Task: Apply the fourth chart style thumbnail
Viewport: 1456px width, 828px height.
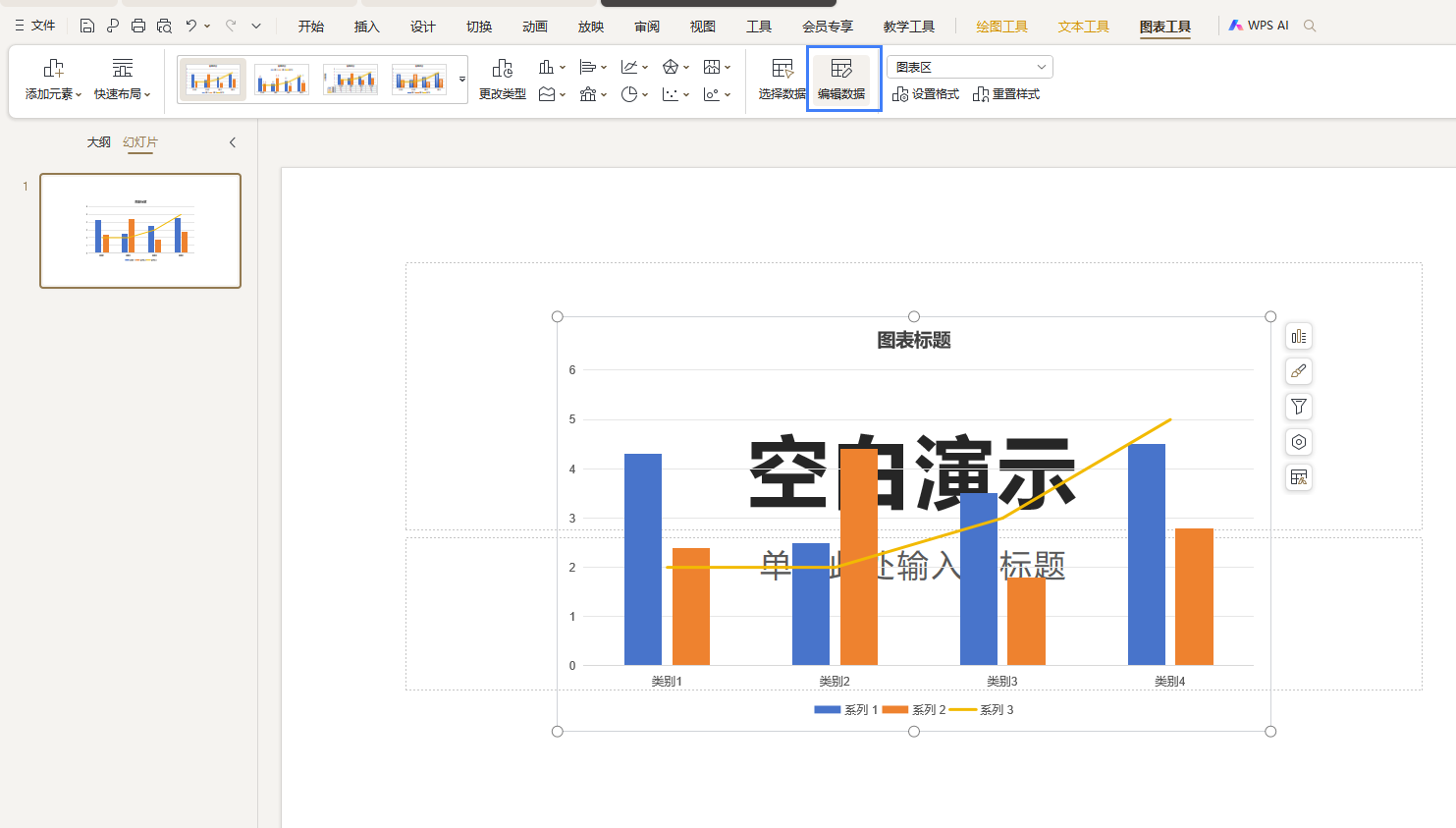Action: click(419, 79)
